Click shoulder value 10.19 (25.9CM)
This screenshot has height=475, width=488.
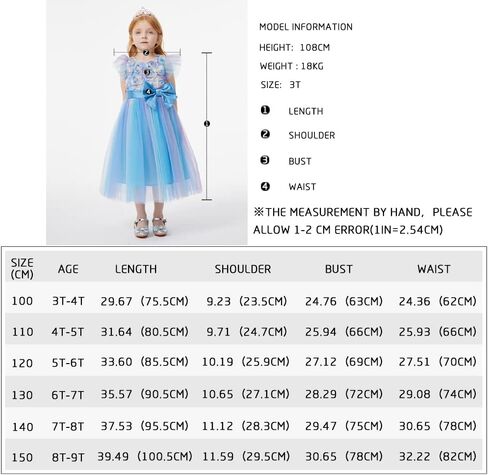pyautogui.click(x=246, y=362)
